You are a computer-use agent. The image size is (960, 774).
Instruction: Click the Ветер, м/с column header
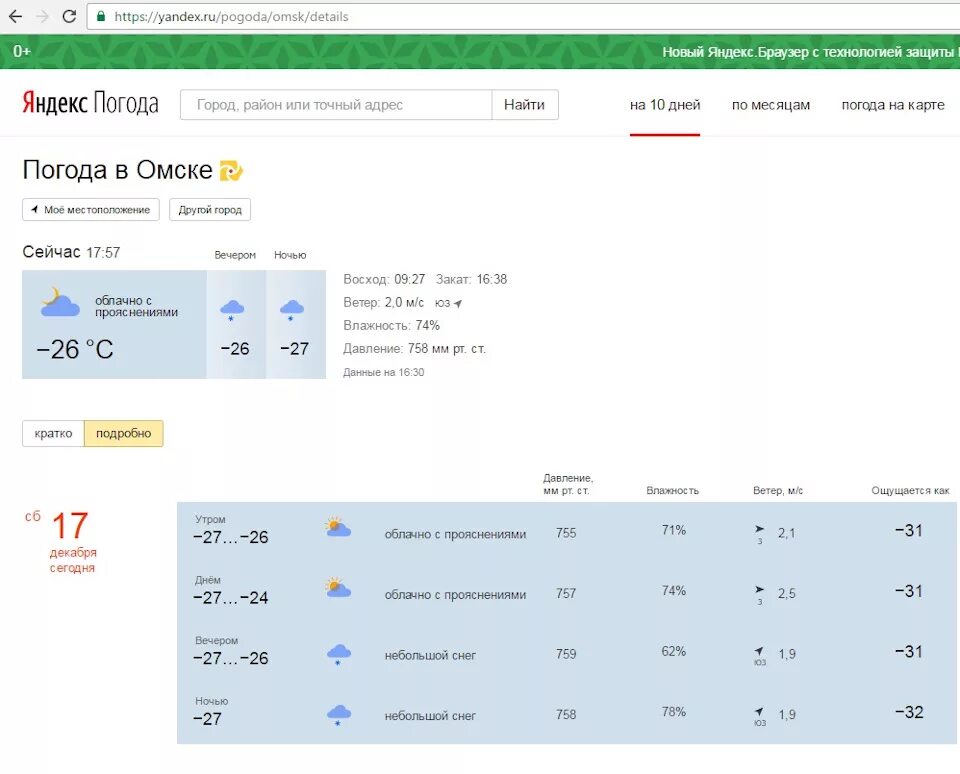pyautogui.click(x=778, y=490)
